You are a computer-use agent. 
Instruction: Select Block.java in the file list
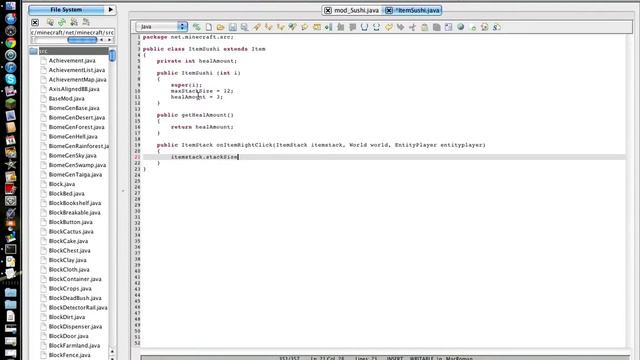62,184
